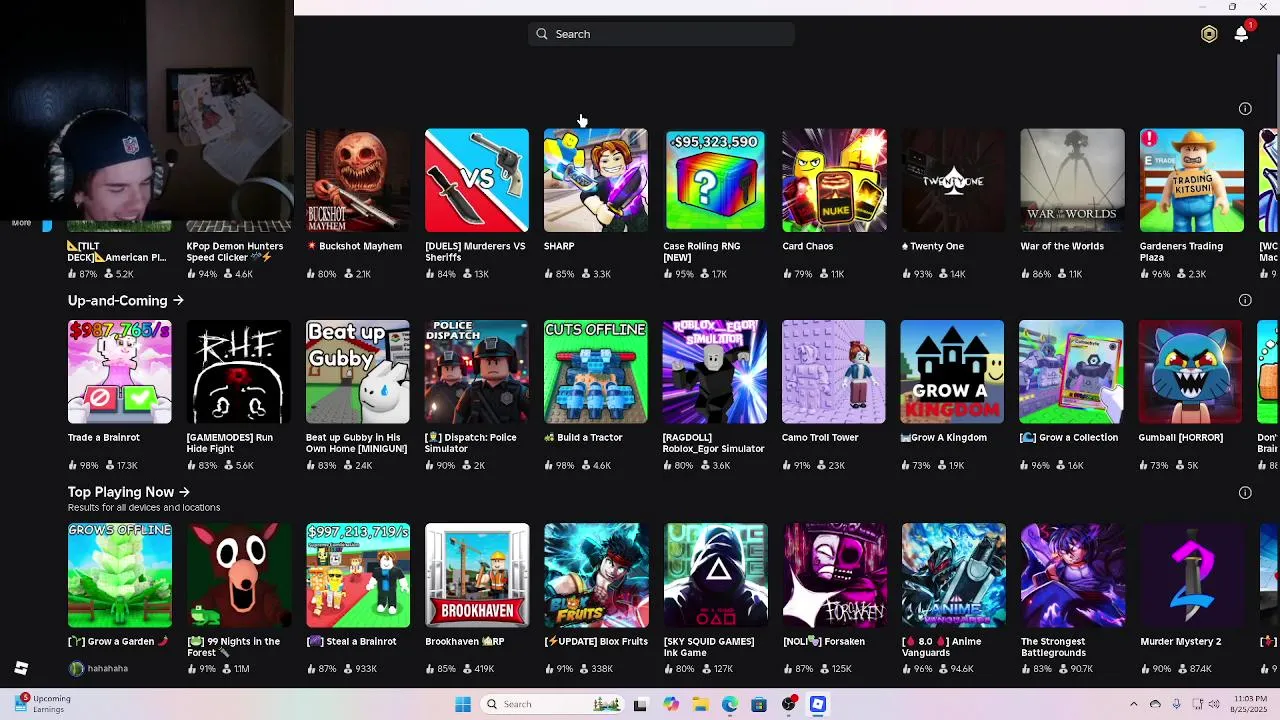Open Anime Vanguards thumbnail
Viewport: 1280px width, 720px height.
pos(953,576)
